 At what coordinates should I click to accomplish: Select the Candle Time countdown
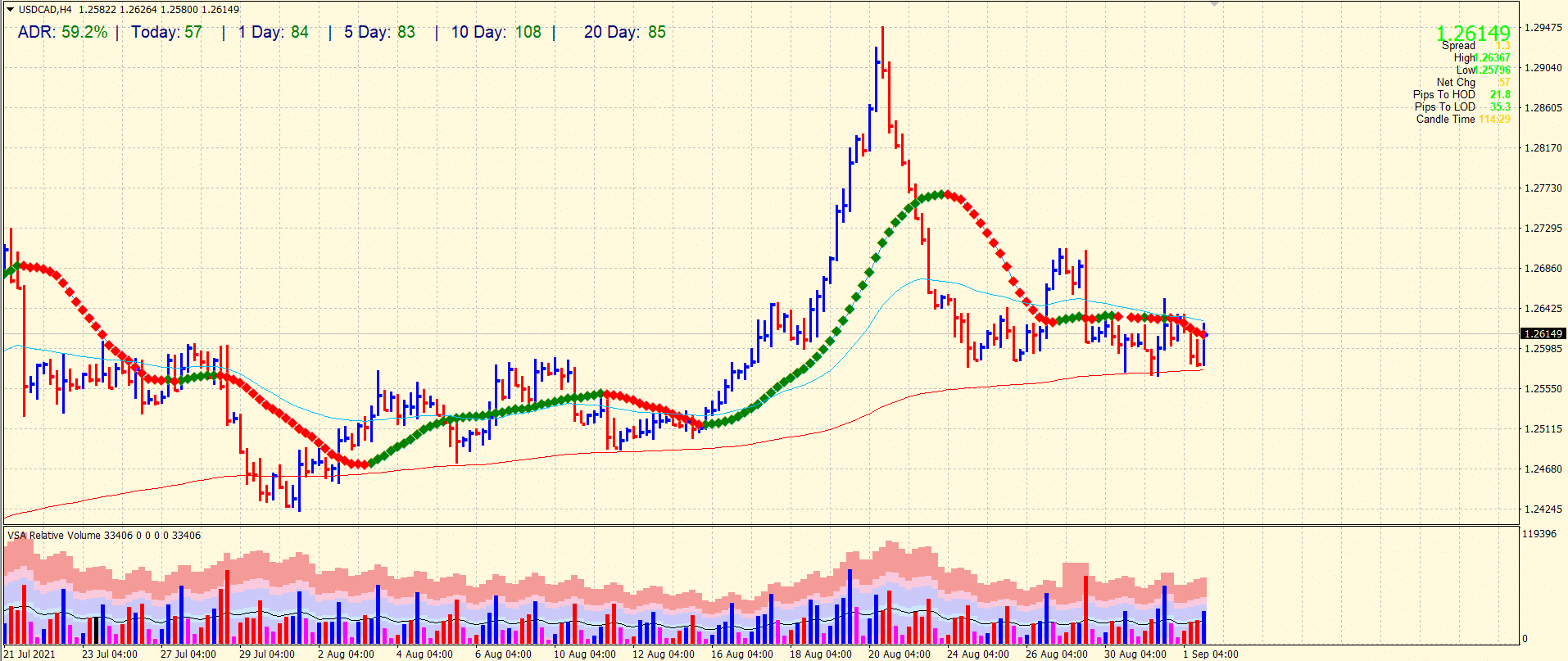point(1463,119)
